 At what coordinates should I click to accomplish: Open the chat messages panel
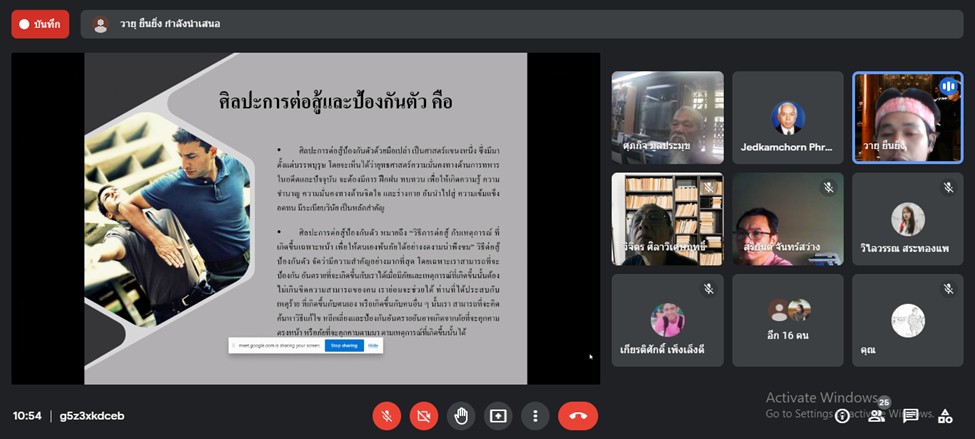910,416
